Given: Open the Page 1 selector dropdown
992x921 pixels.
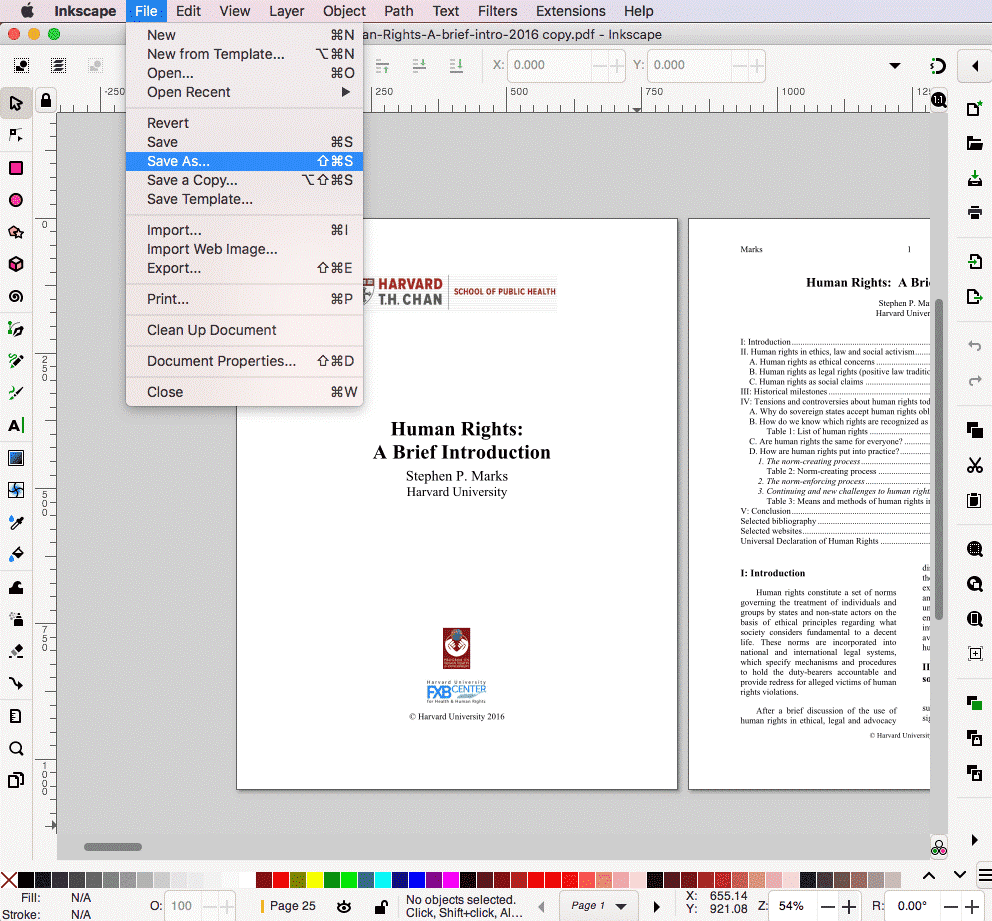Looking at the screenshot, I should tap(598, 906).
